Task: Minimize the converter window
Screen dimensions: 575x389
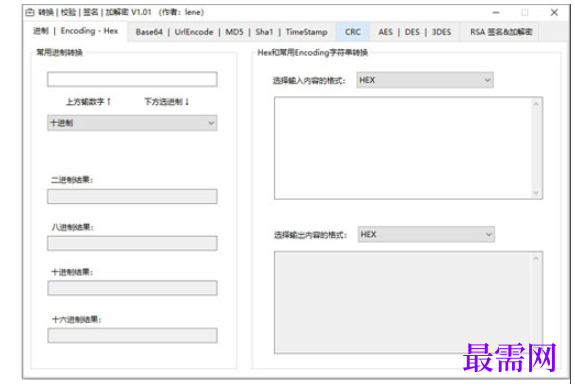Action: (x=496, y=12)
